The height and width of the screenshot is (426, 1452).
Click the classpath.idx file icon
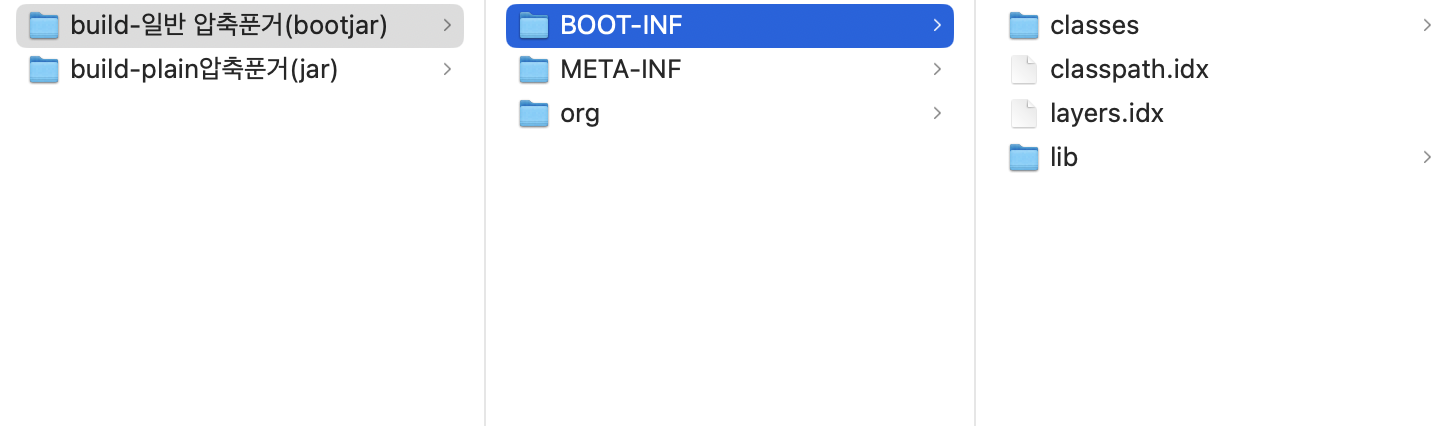tap(1024, 70)
